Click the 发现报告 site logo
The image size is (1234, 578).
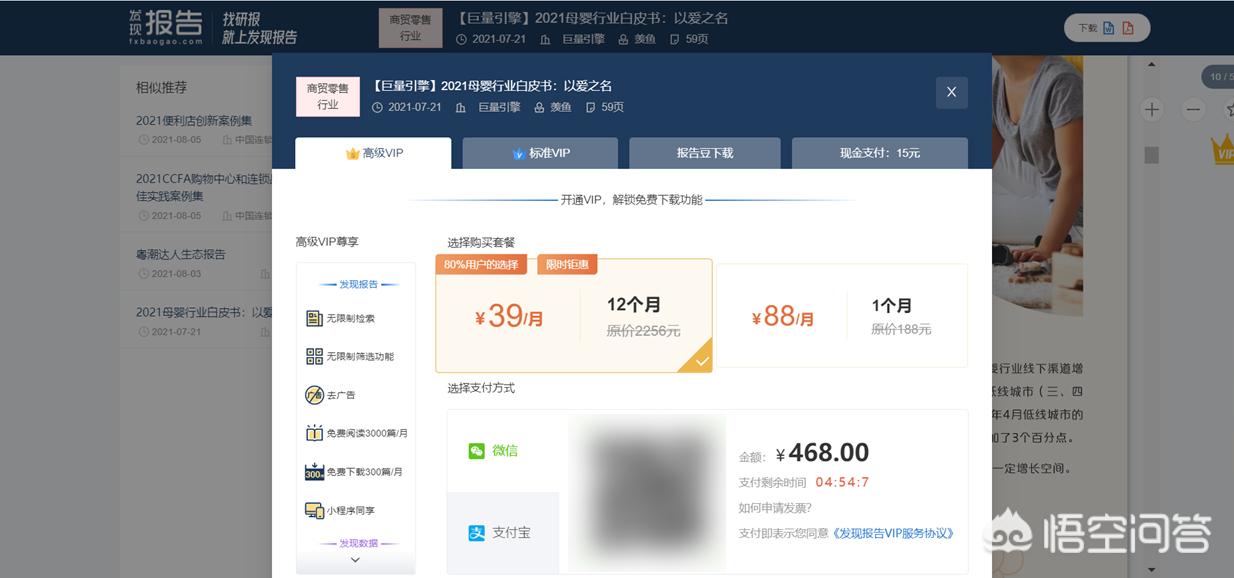click(x=166, y=27)
